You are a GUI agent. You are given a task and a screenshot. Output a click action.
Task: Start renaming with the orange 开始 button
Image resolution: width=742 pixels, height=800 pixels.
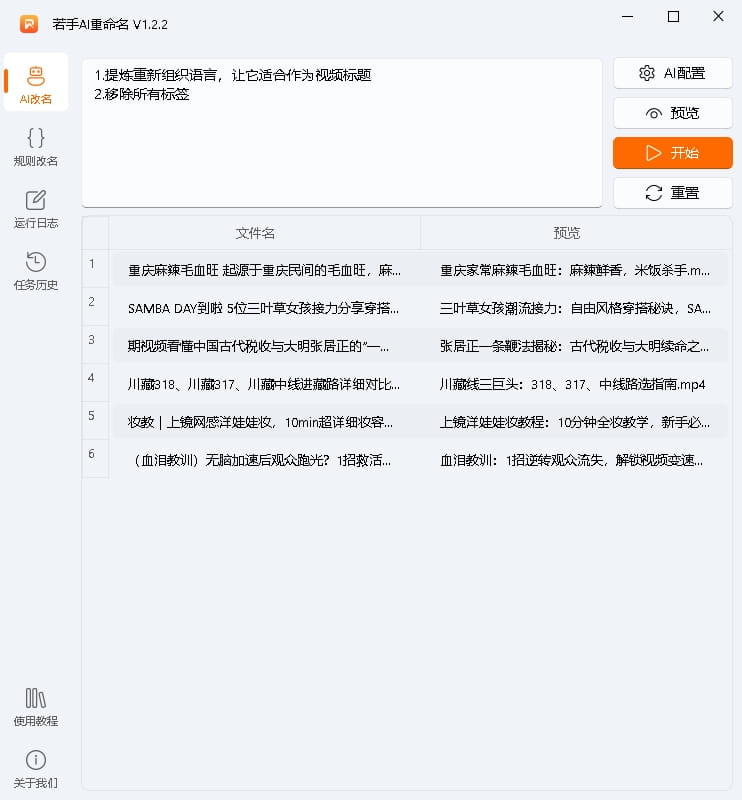(x=673, y=153)
